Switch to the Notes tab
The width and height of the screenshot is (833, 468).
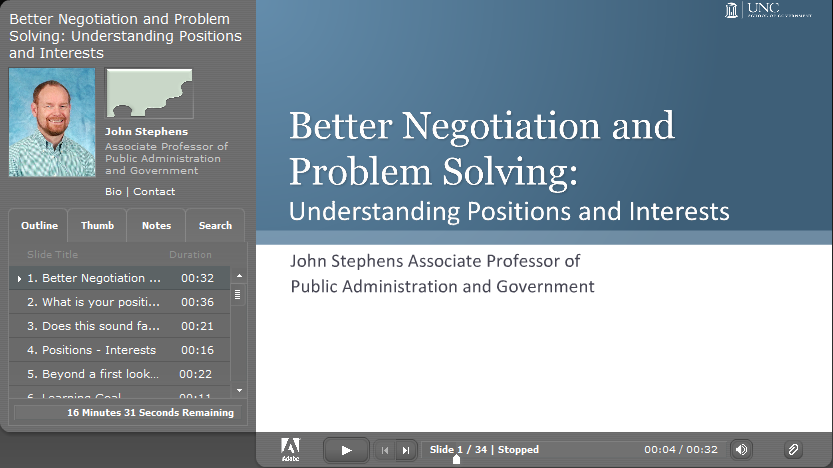[156, 226]
